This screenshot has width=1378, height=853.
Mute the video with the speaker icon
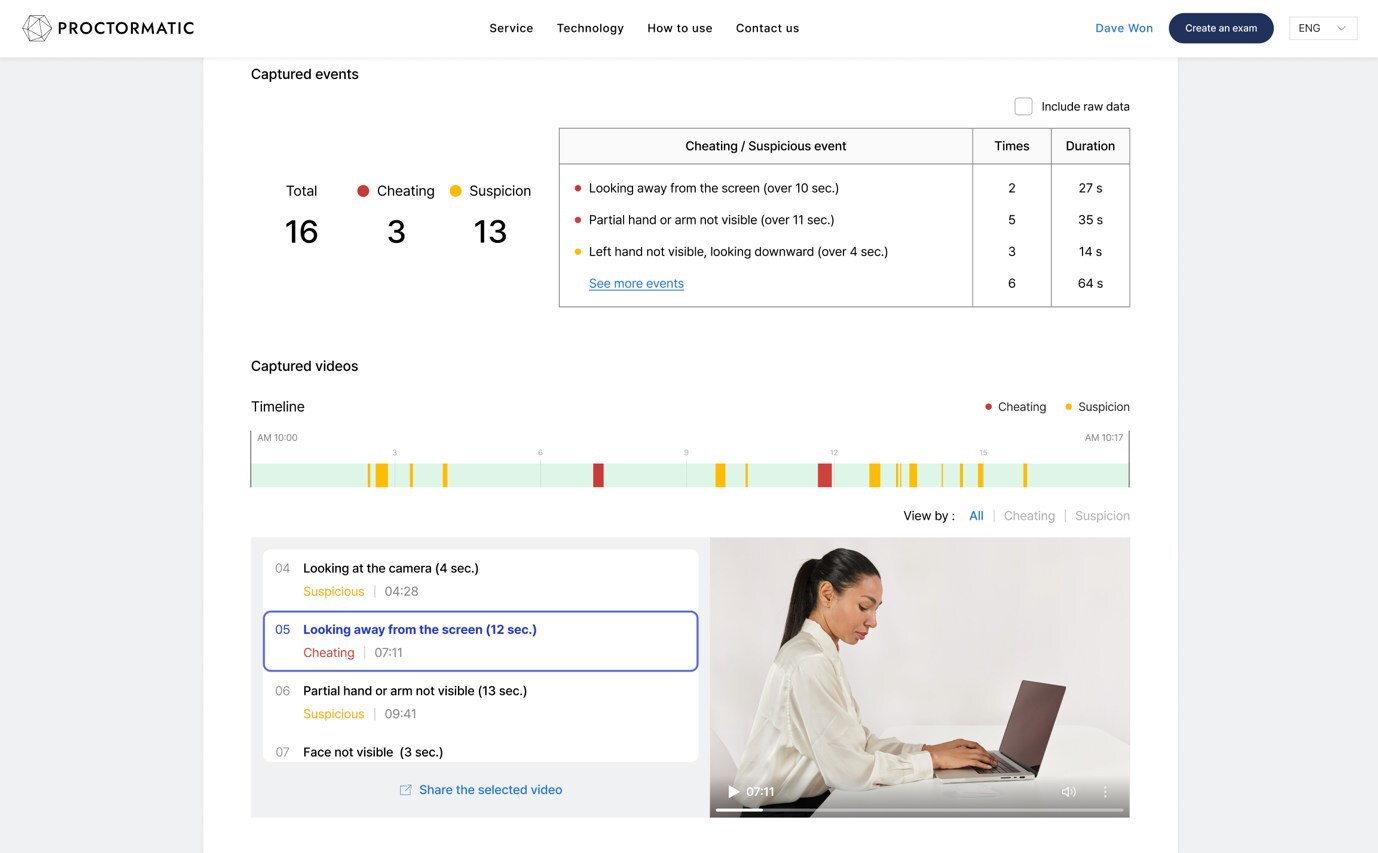click(1068, 792)
